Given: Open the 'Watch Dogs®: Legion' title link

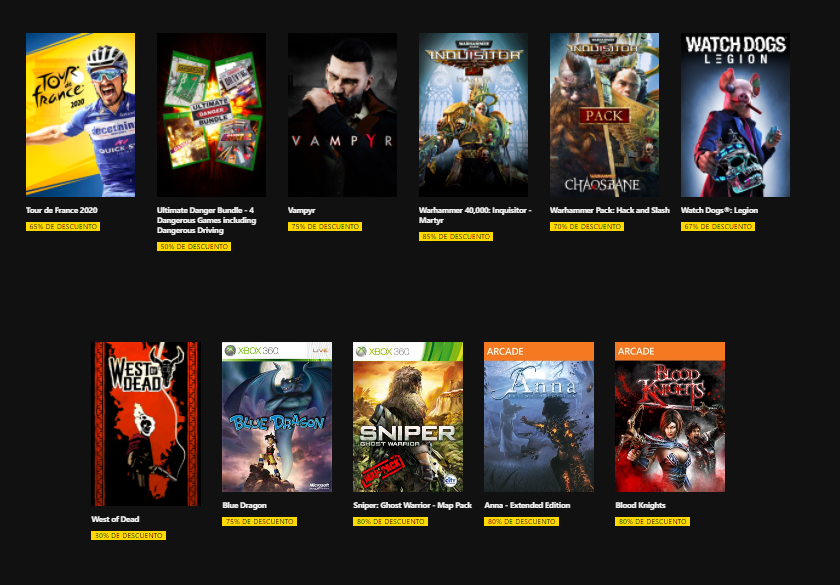Looking at the screenshot, I should pos(719,210).
